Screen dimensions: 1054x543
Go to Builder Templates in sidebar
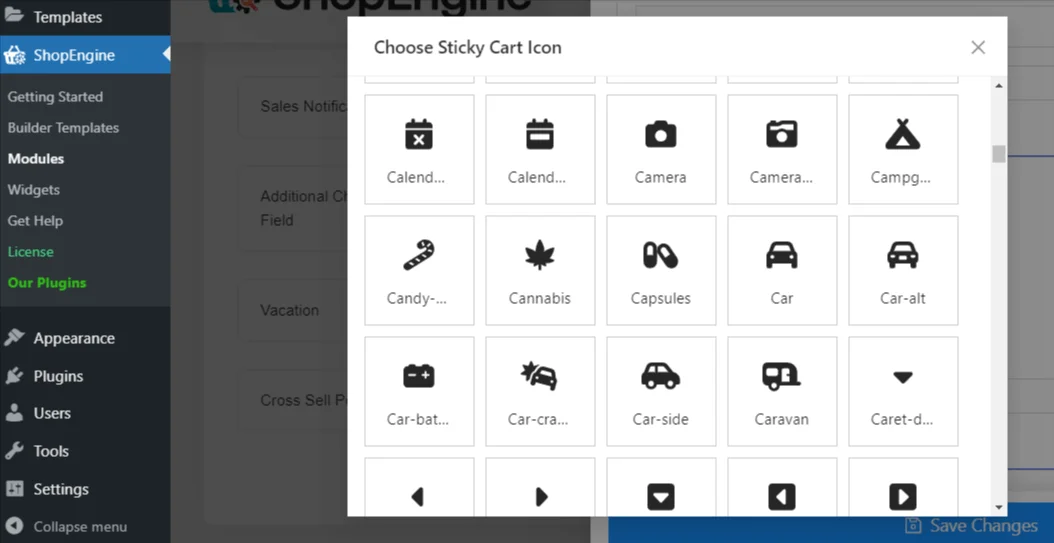[63, 128]
